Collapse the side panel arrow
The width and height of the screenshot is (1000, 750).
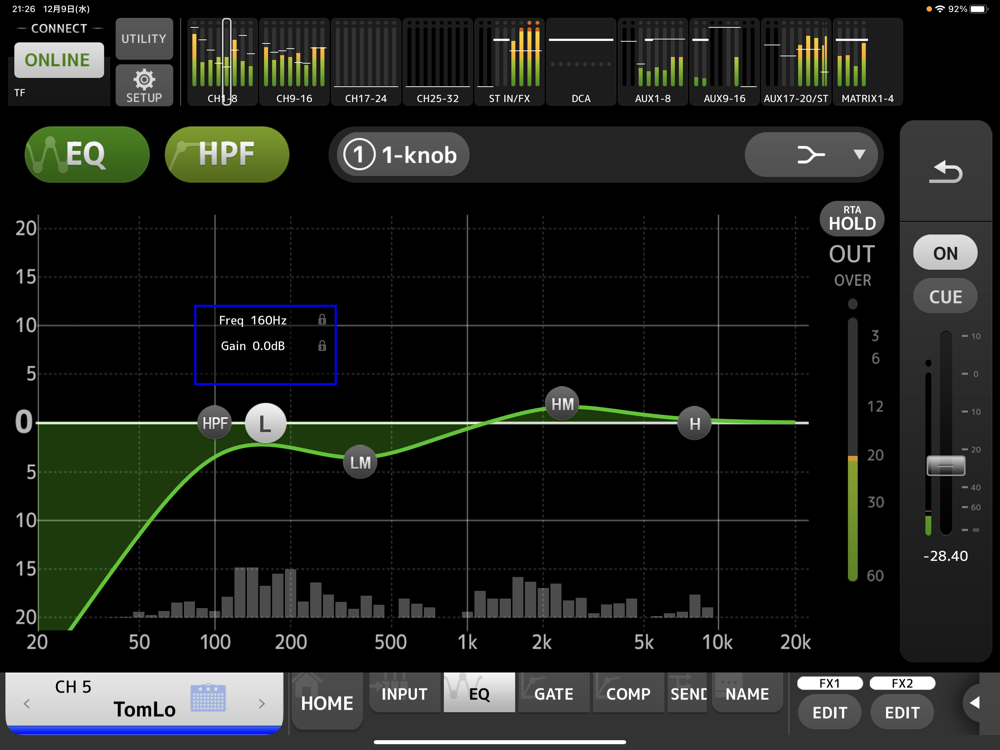(x=975, y=703)
